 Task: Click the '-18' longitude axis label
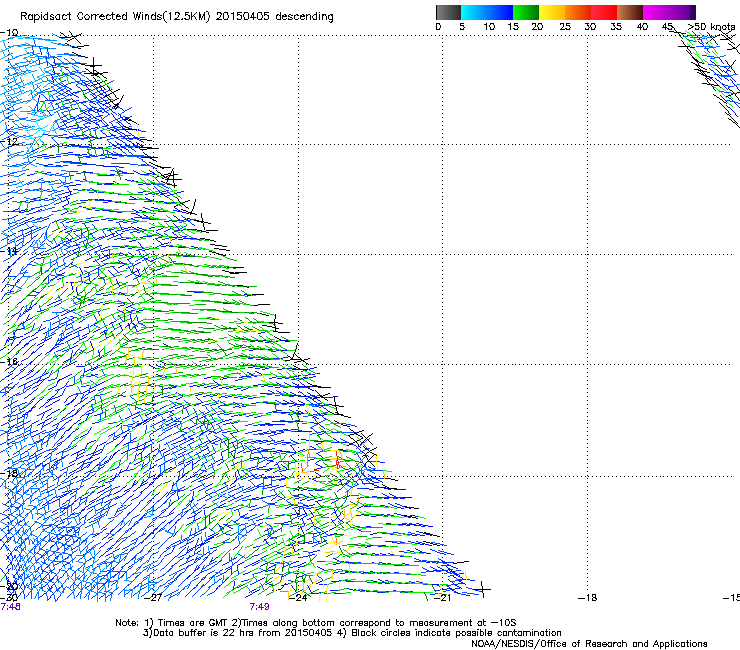[588, 598]
